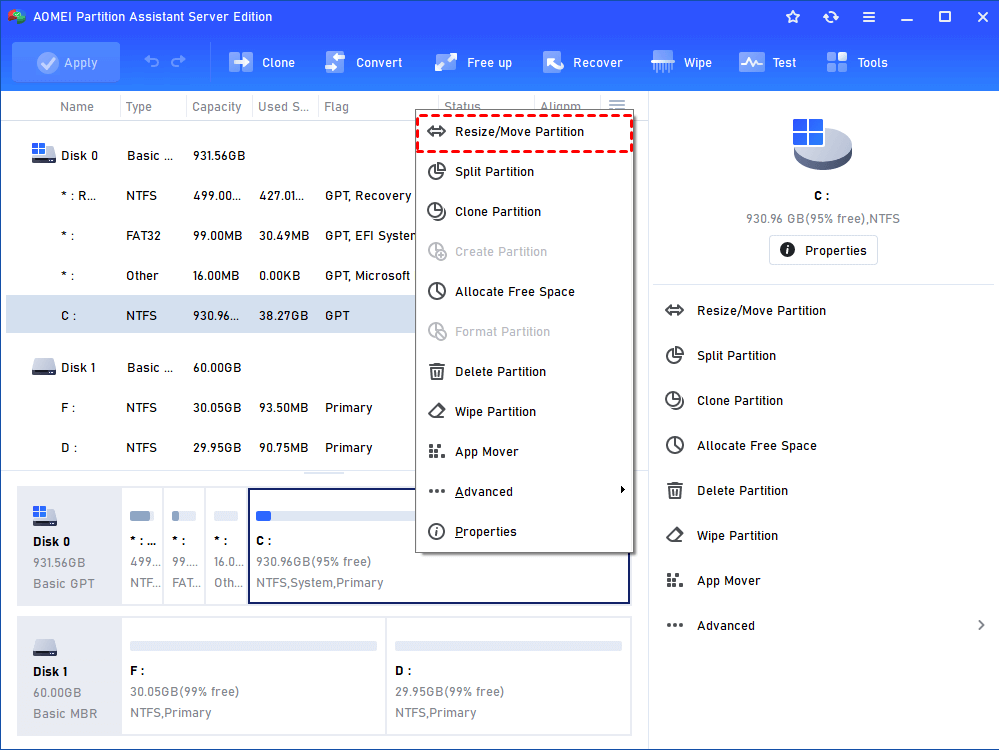
Task: Sort by the Name column header
Action: pyautogui.click(x=76, y=107)
